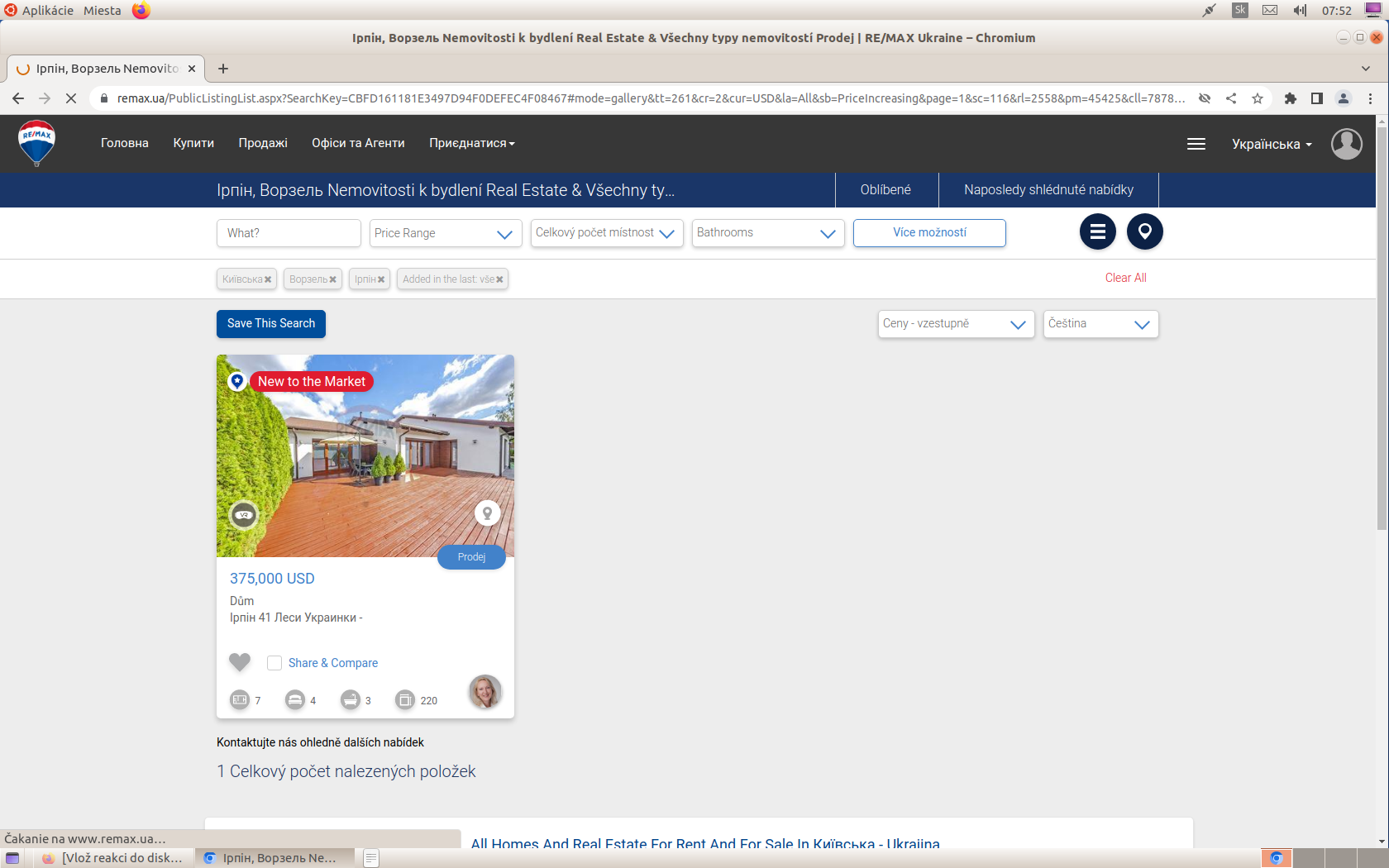Viewport: 1389px width, 868px height.
Task: Click the total rooms icon showing 7
Action: [x=239, y=700]
